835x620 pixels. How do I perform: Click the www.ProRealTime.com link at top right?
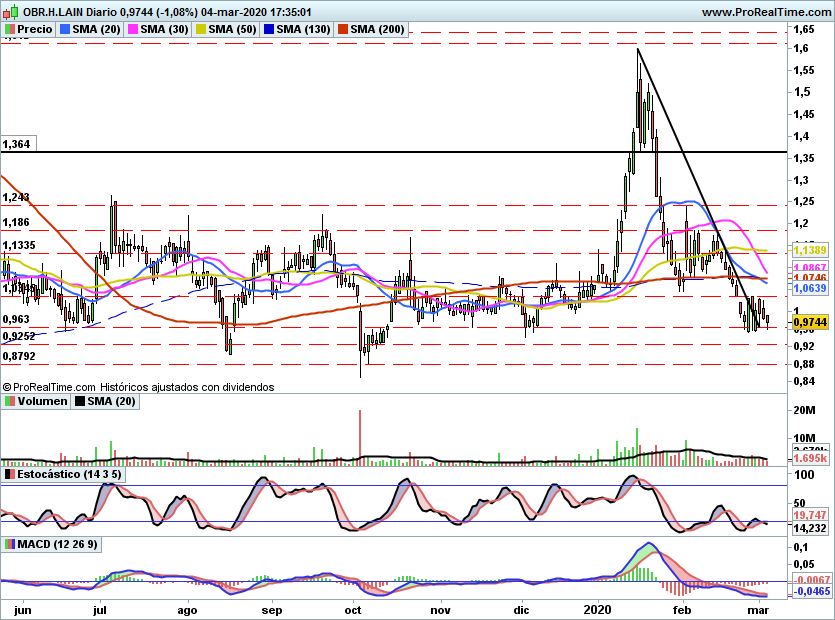[765, 12]
